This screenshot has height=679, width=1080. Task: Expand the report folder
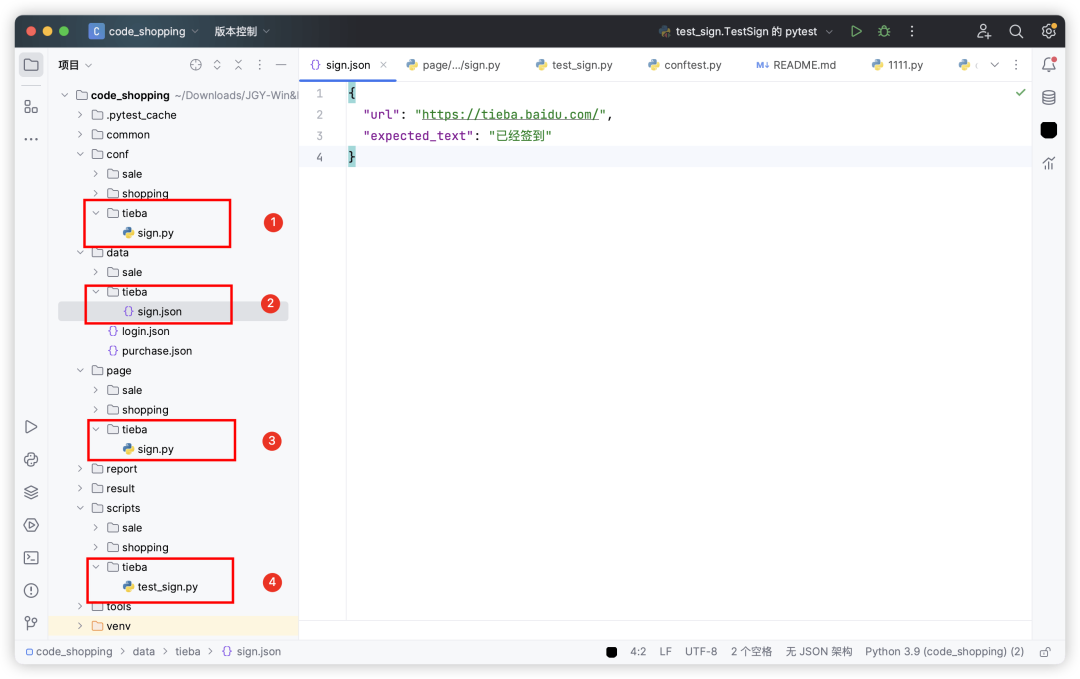click(x=80, y=469)
